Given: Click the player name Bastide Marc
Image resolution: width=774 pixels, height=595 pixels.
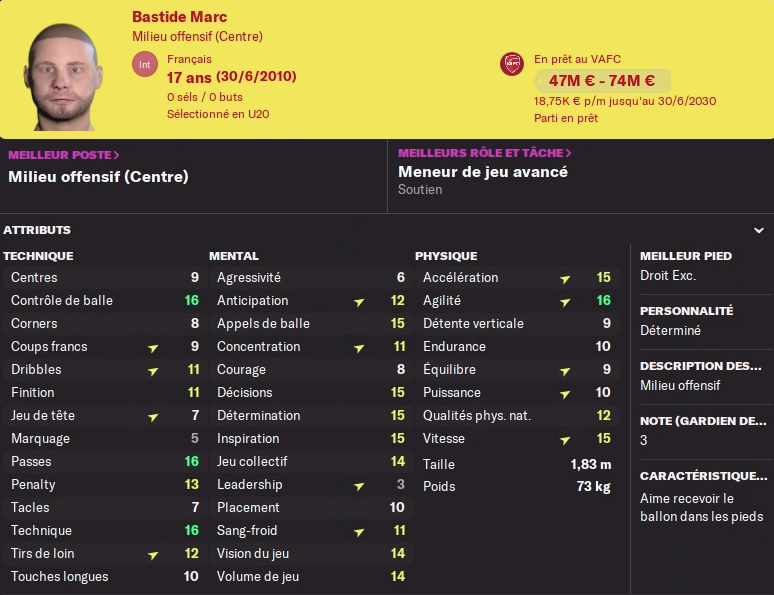Looking at the screenshot, I should (x=180, y=17).
